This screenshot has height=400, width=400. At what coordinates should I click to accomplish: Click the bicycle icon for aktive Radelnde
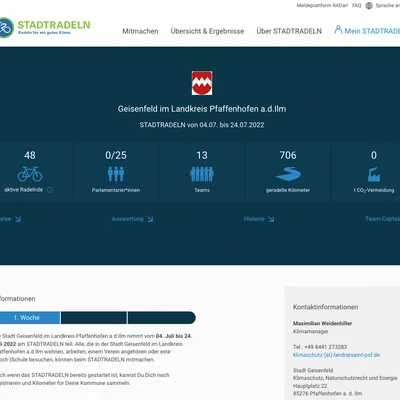pos(30,174)
